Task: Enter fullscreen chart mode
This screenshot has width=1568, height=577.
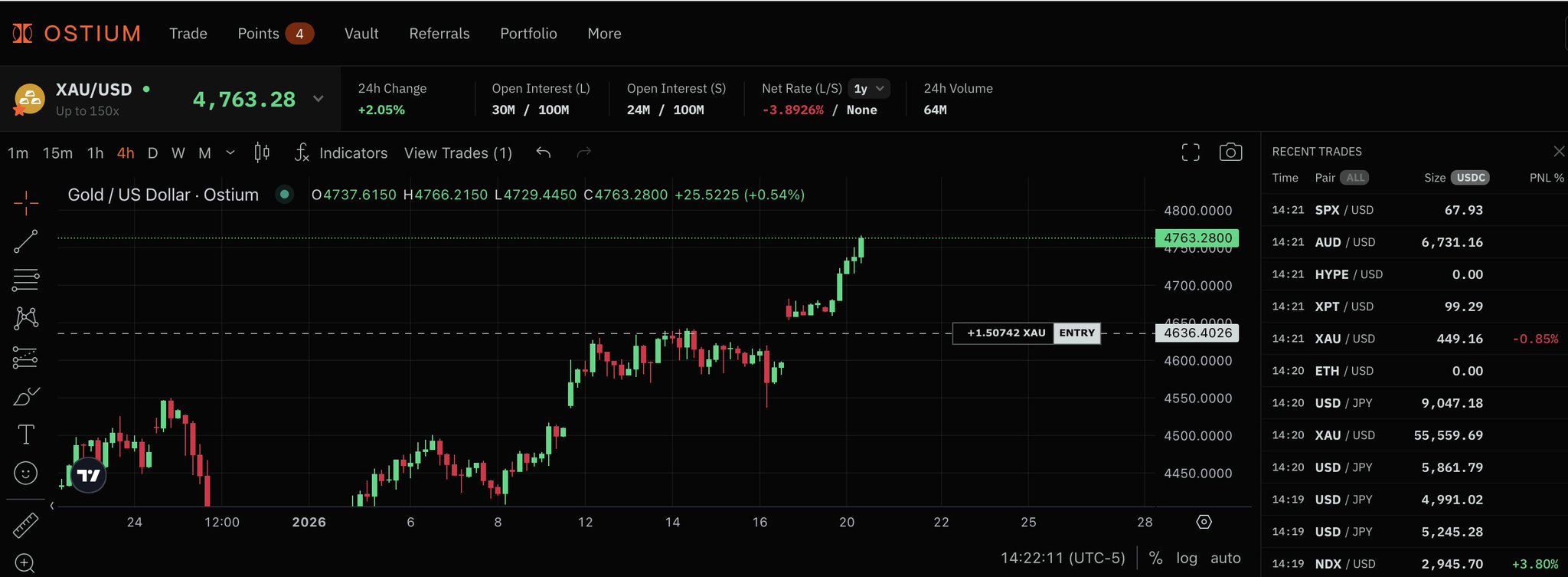Action: pos(1191,152)
